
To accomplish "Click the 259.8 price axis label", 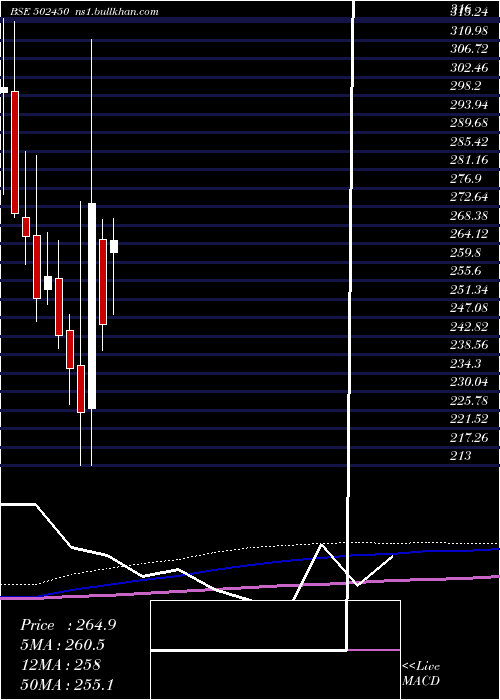I will tap(465, 253).
